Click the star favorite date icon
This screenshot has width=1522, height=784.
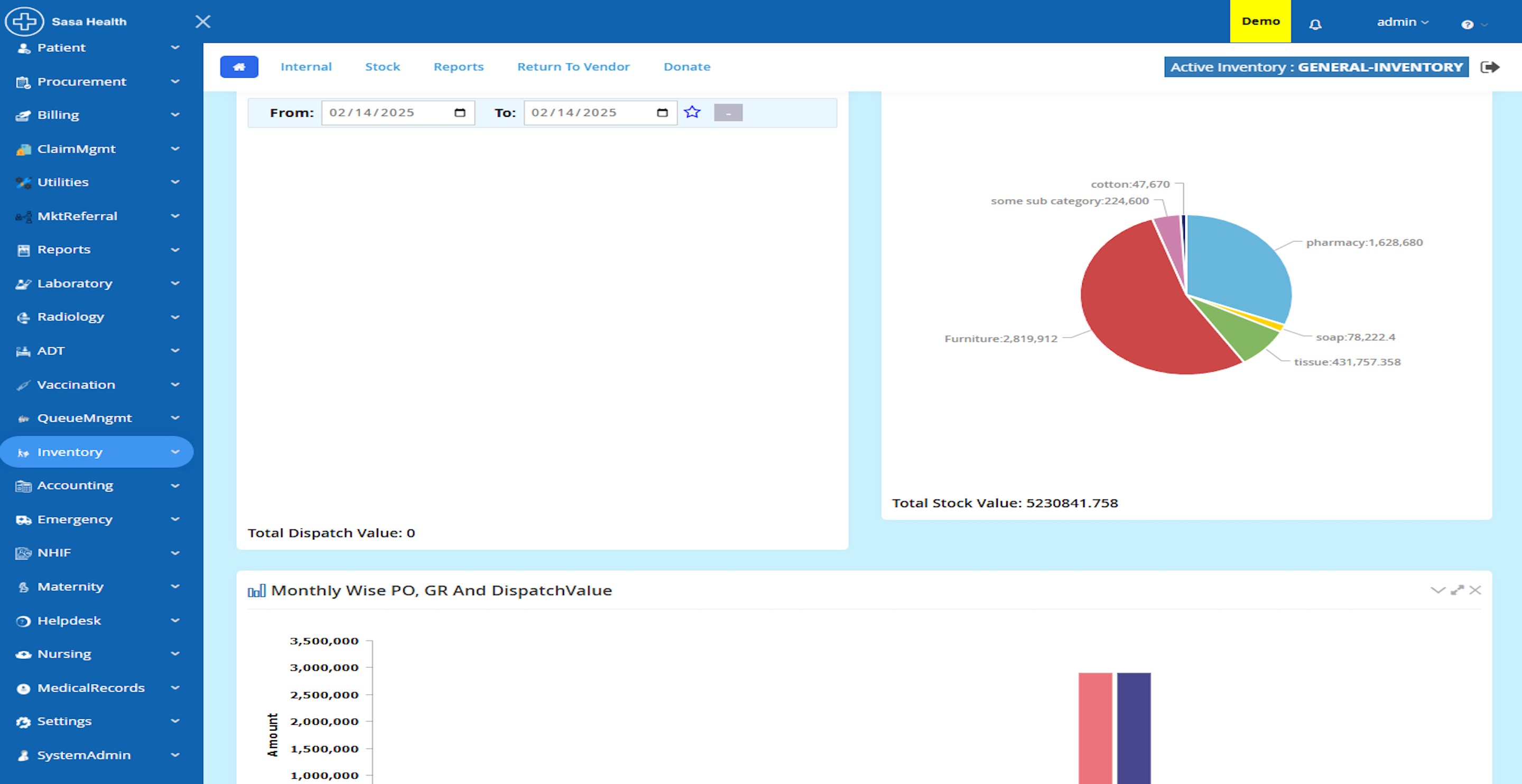(692, 111)
